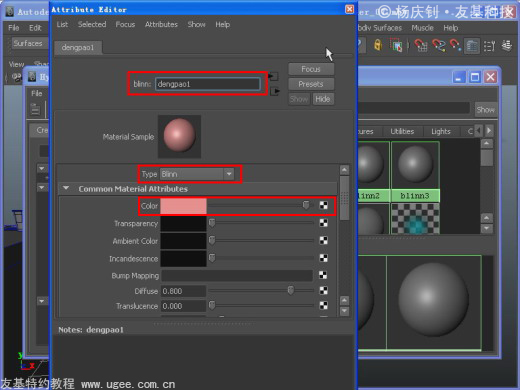Viewport: 520px width, 390px height.
Task: Open the Translucence map checker button
Action: (323, 306)
